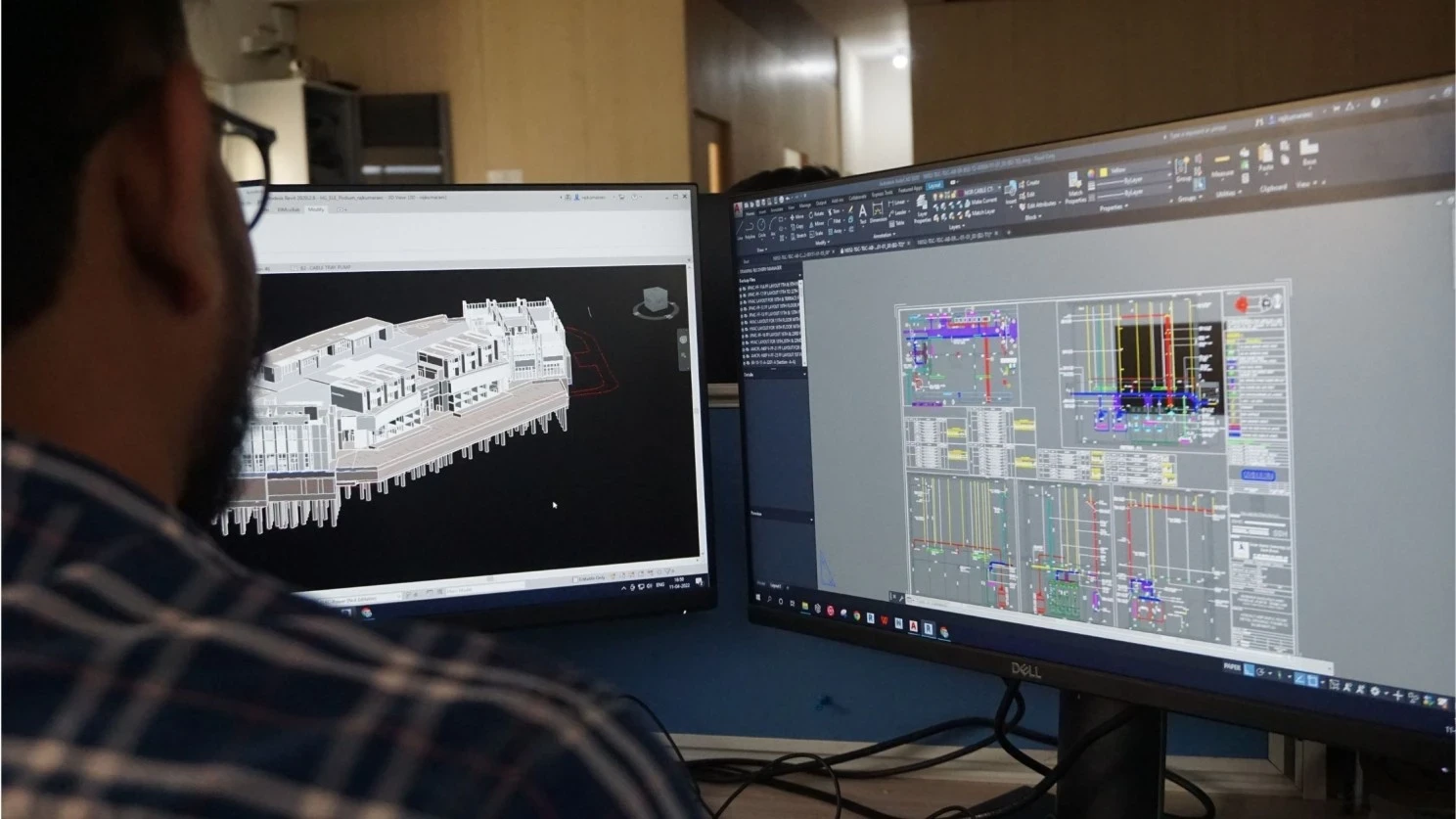Screen dimensions: 1456x819
Task: Select the Circle tool on the Draw panel
Action: coord(761,225)
